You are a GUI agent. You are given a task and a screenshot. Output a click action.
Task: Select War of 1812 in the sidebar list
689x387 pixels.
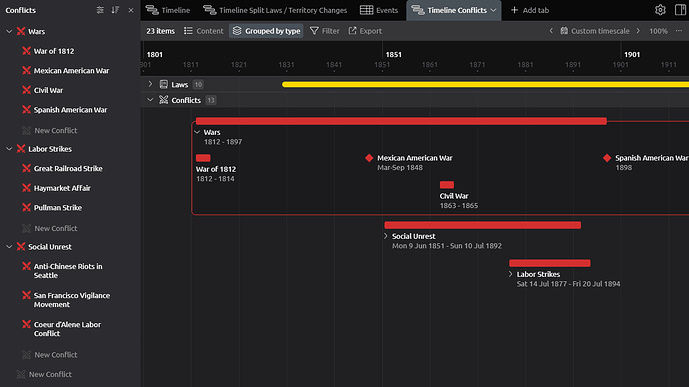(54, 51)
